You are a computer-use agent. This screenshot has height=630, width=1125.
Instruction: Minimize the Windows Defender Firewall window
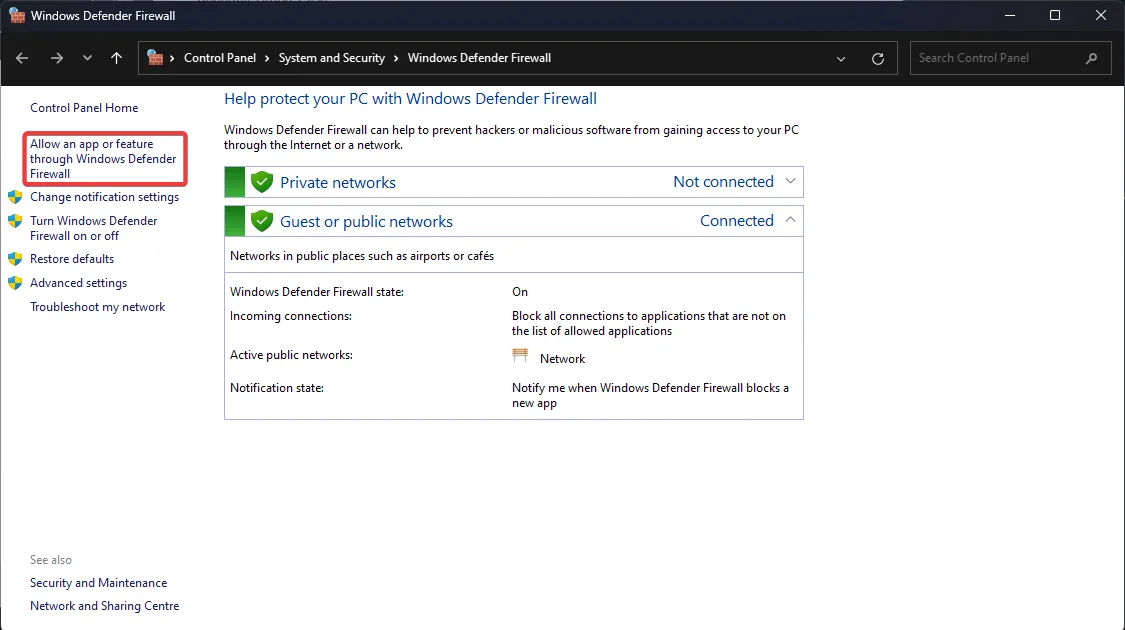[1010, 15]
